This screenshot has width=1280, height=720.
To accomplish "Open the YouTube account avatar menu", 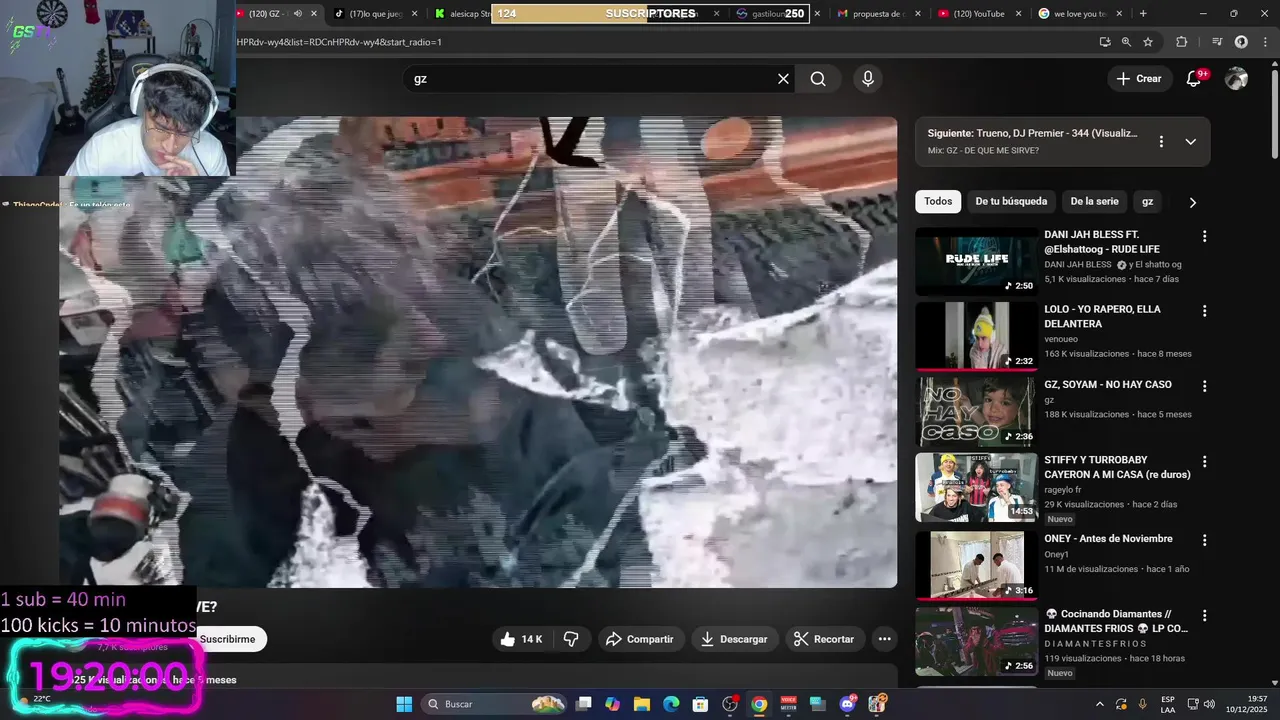I will tap(1237, 79).
